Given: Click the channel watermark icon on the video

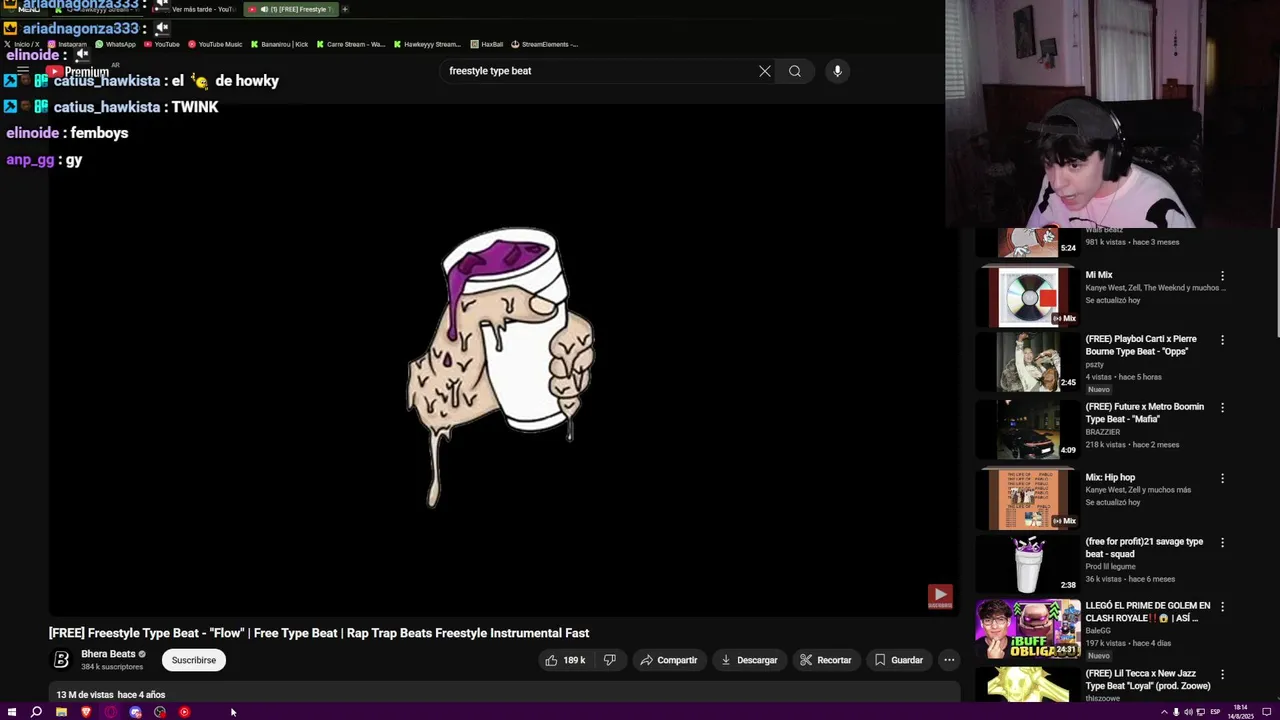Looking at the screenshot, I should [x=940, y=596].
